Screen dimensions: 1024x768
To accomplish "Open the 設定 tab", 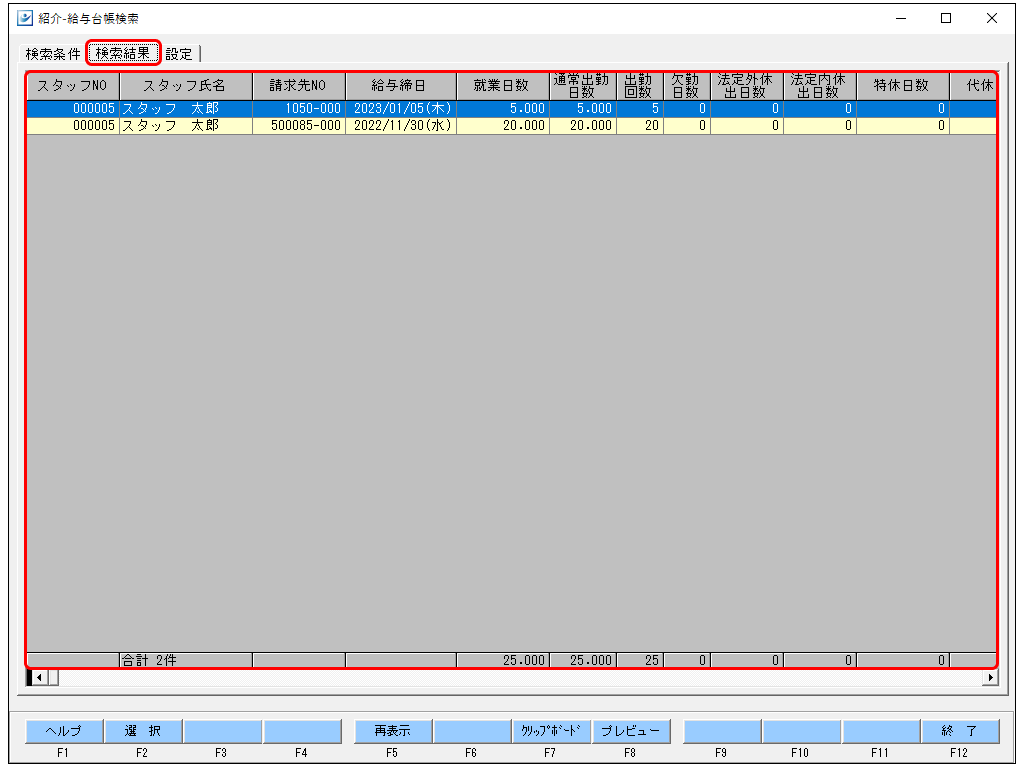I will (179, 54).
